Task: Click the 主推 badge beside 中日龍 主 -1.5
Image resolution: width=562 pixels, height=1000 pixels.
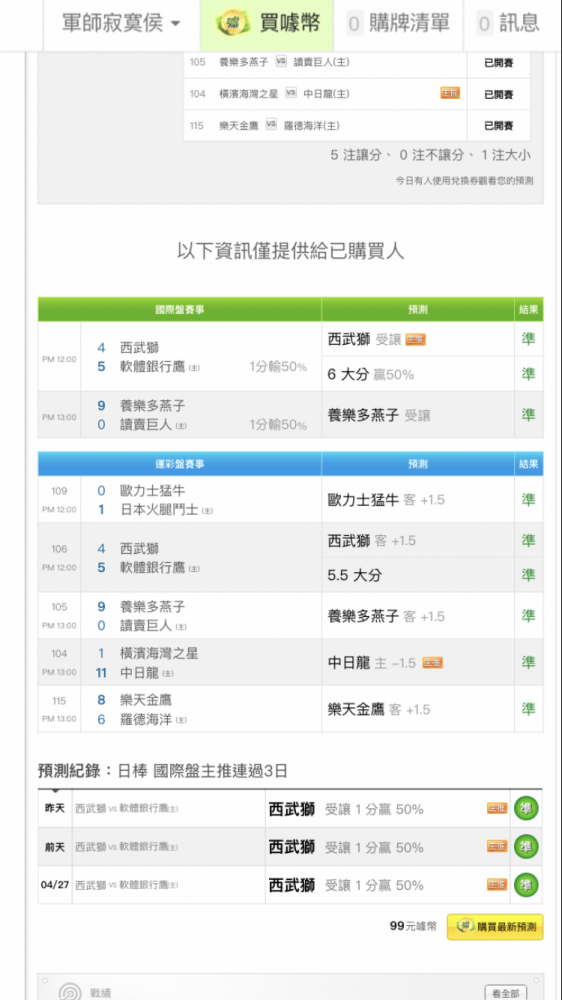Action: [433, 663]
